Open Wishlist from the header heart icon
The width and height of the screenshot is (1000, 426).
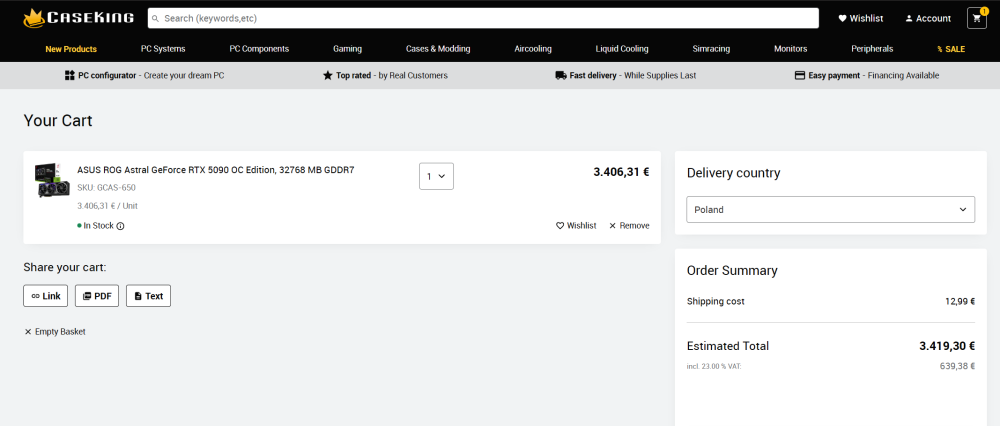click(860, 18)
